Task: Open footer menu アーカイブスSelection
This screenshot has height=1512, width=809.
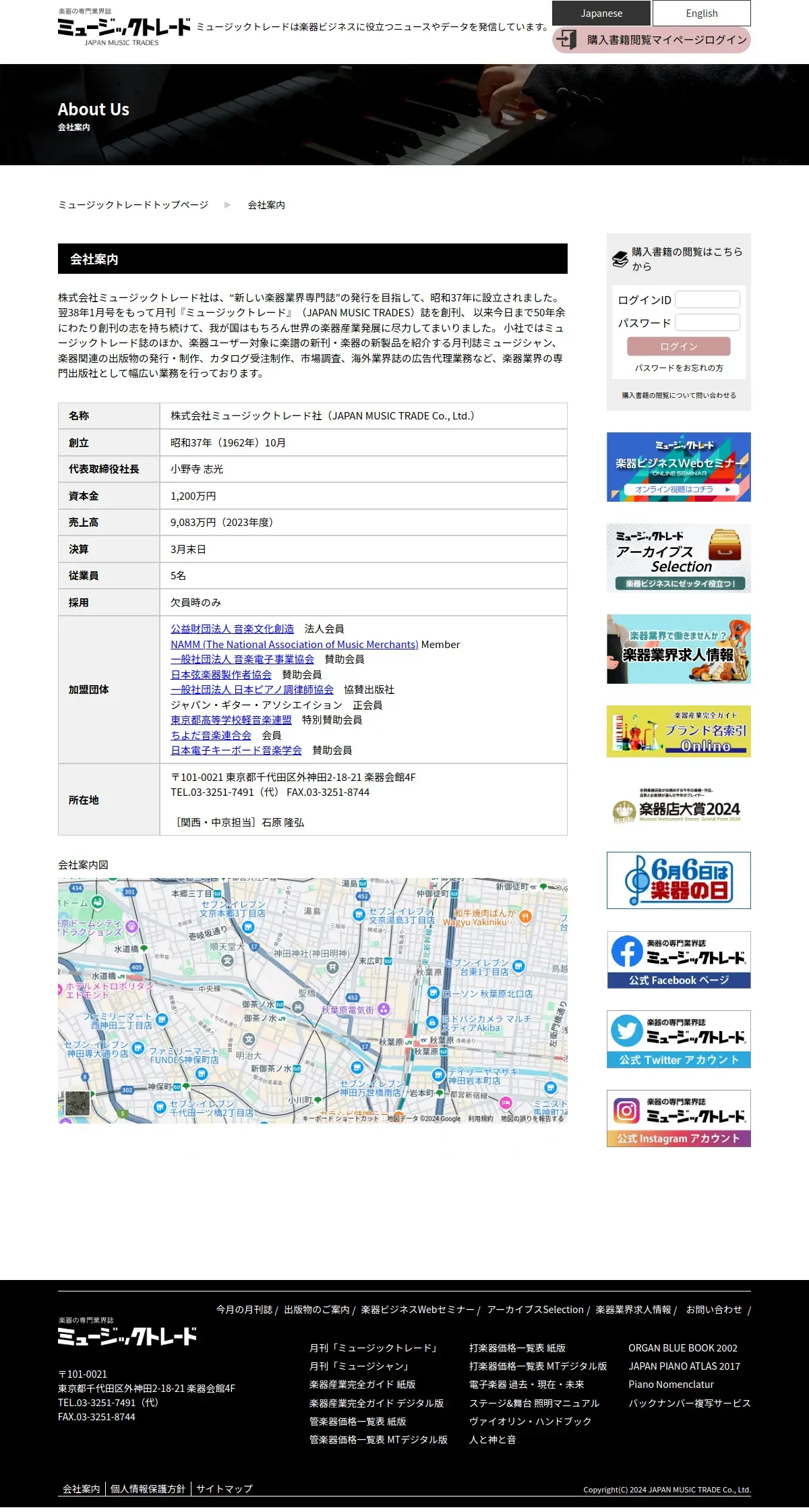Action: click(535, 1310)
